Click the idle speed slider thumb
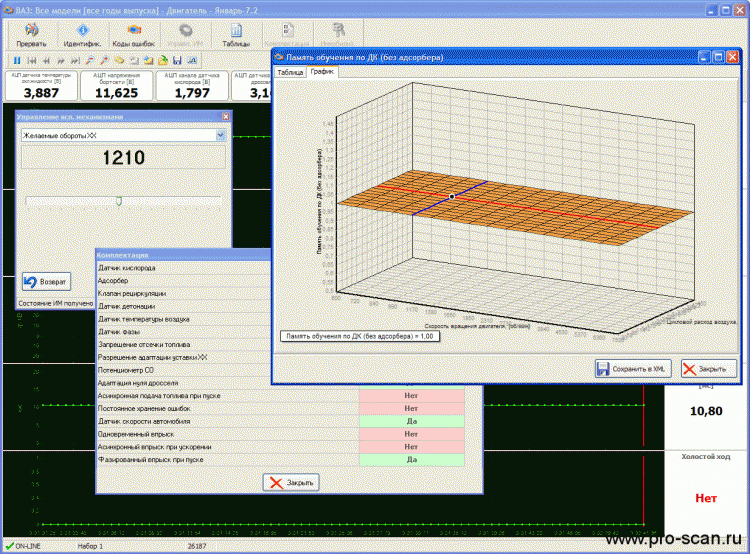The width and height of the screenshot is (750, 554). (119, 200)
